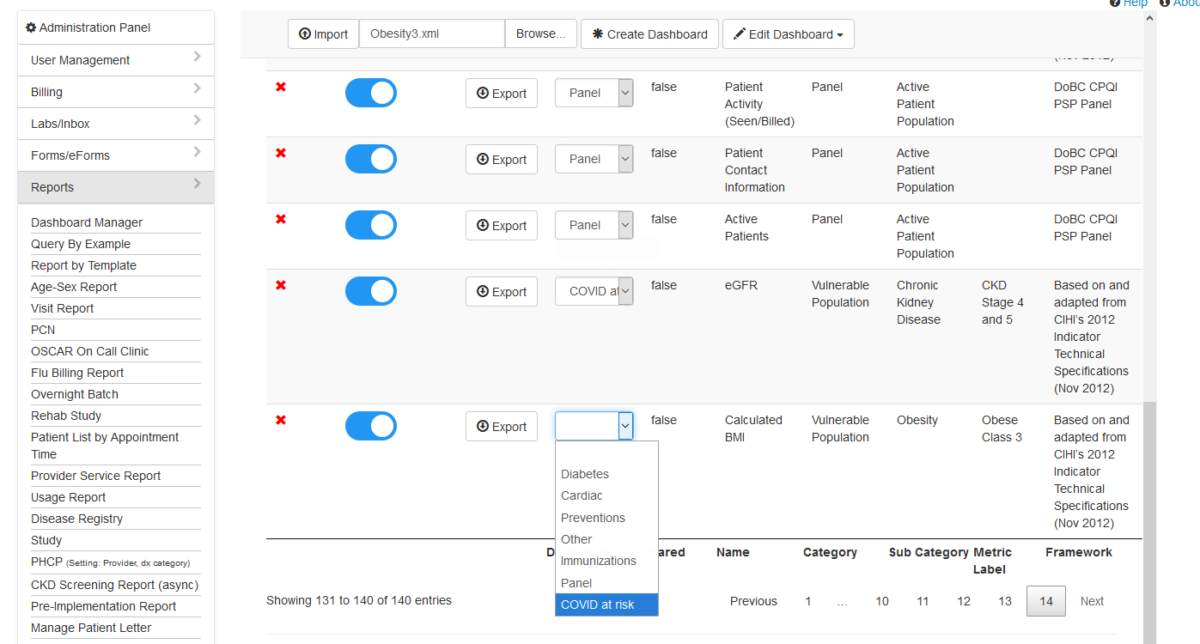Select Diabetes from the open category dropdown

(x=584, y=473)
